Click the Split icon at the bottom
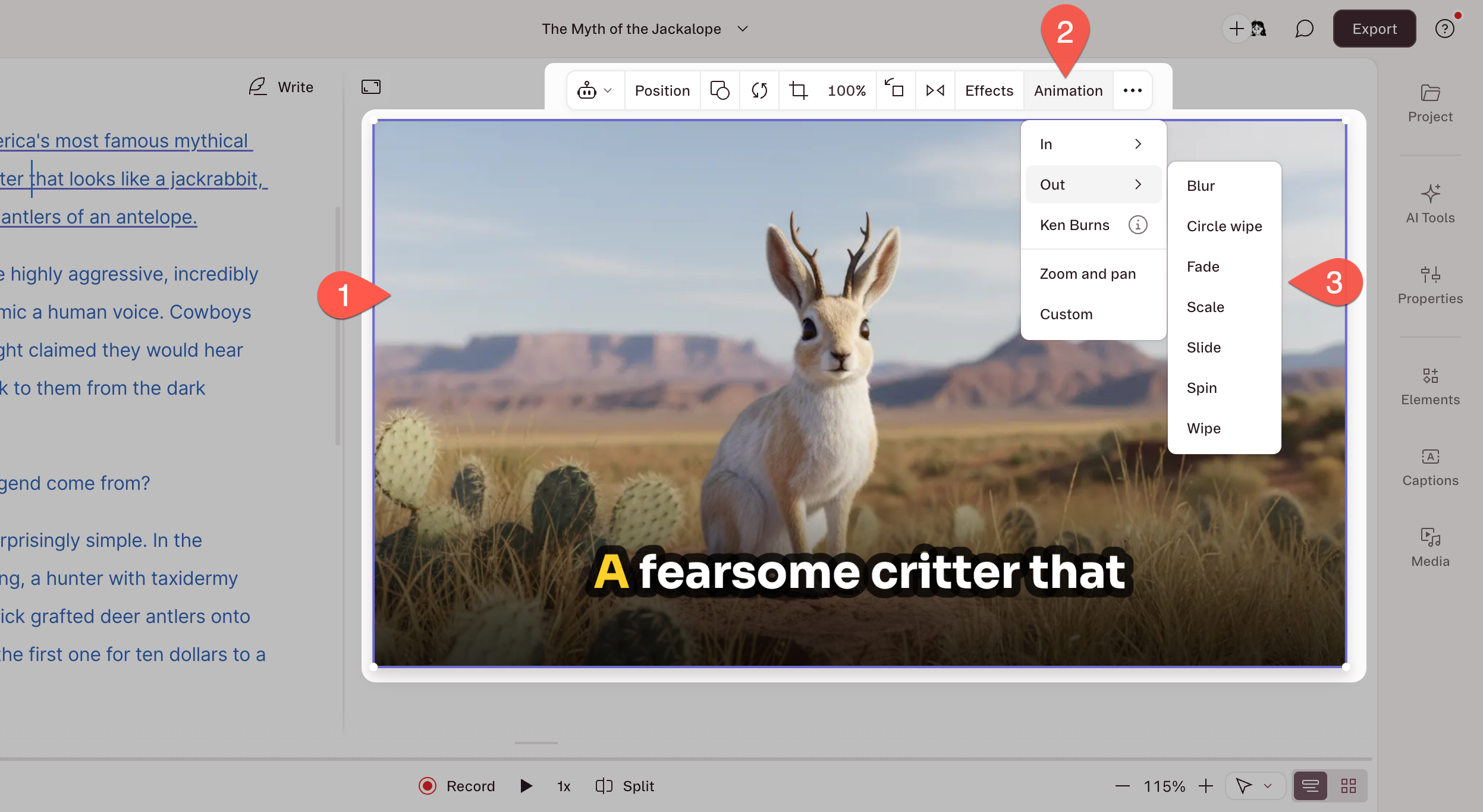The height and width of the screenshot is (812, 1483). point(604,786)
